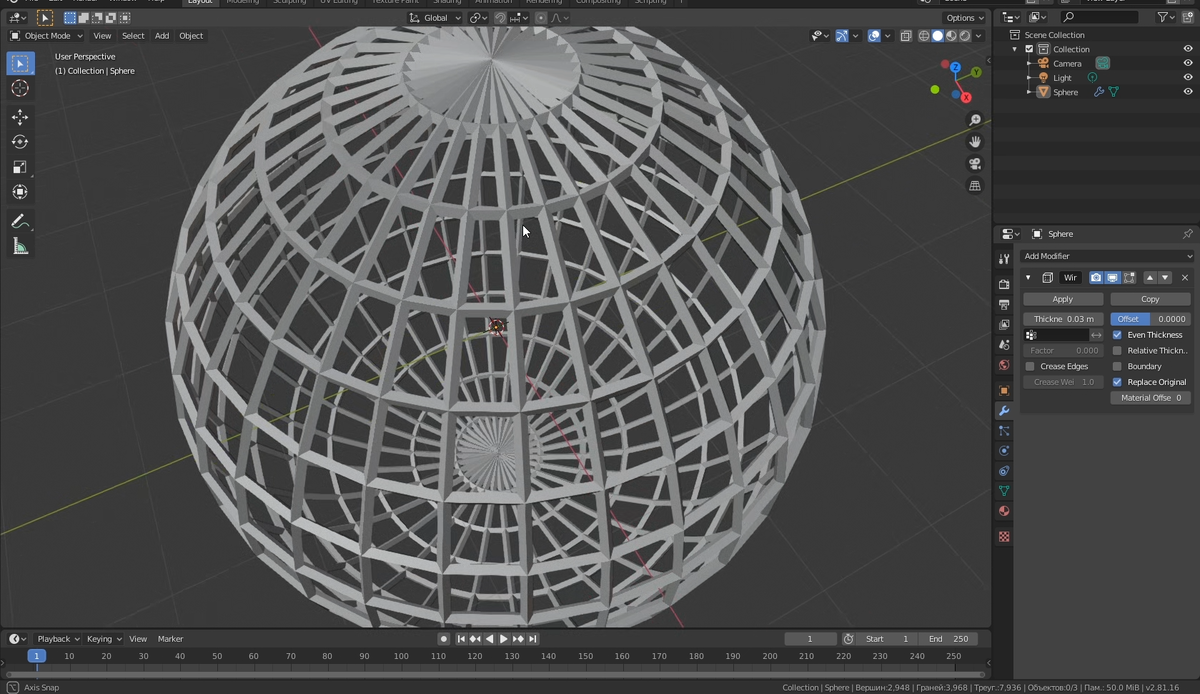Open the Keying dropdown in timeline
The image size is (1200, 694).
coord(103,639)
